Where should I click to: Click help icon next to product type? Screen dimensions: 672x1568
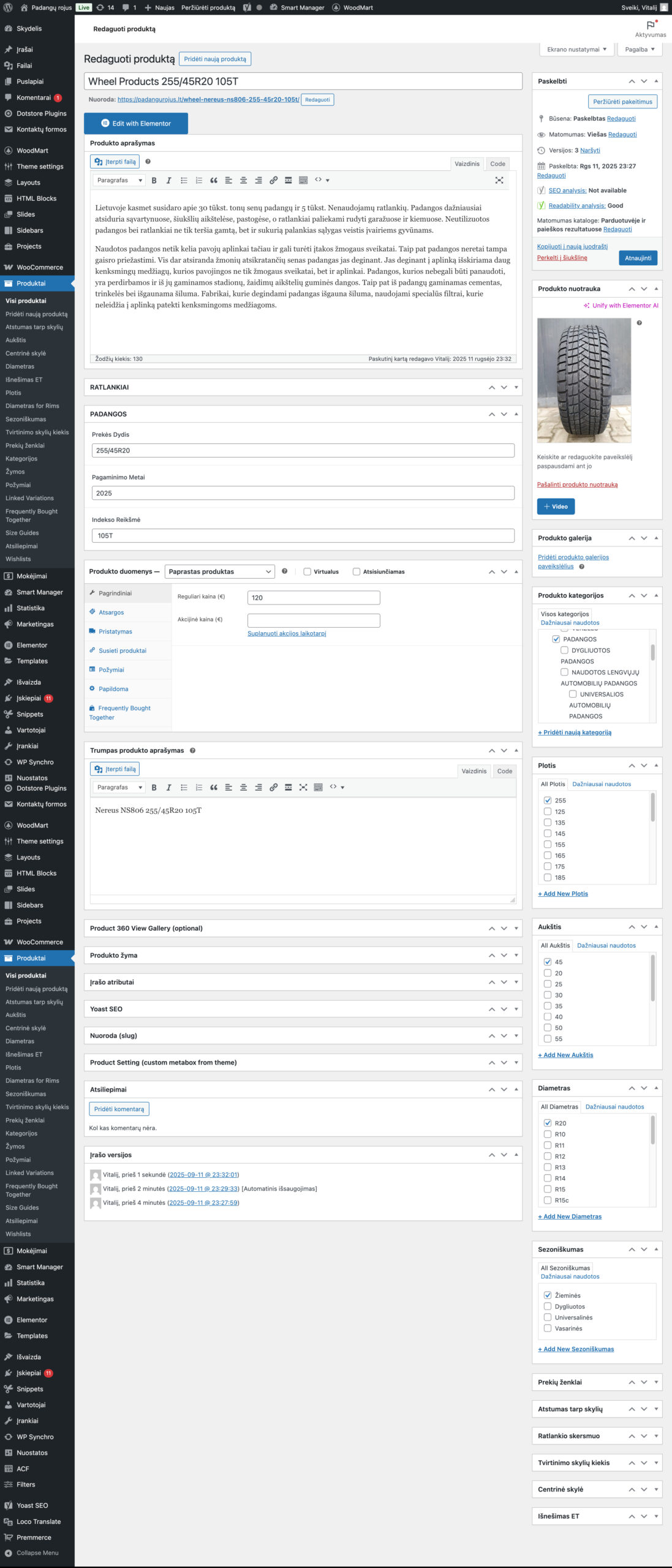pyautogui.click(x=284, y=571)
